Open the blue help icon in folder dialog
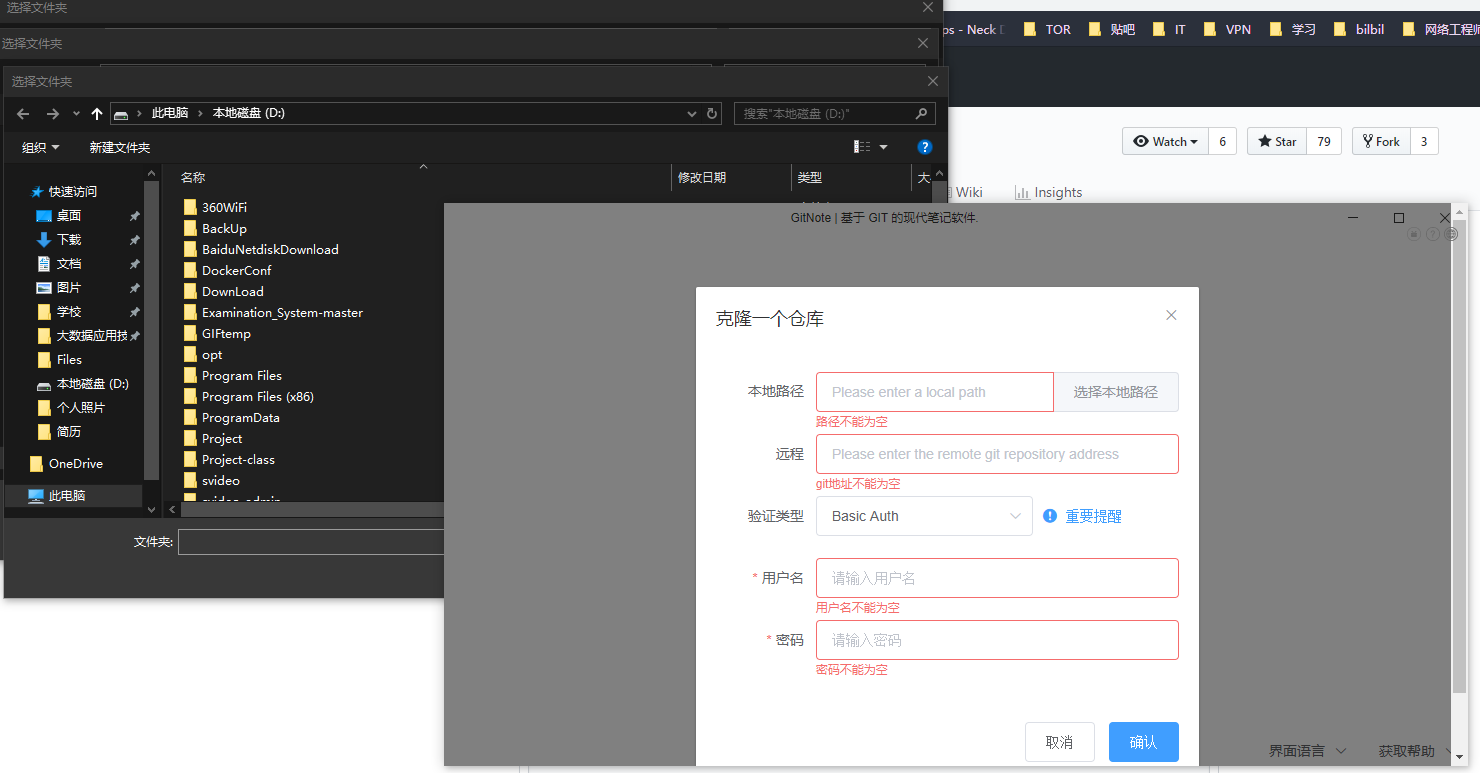1480x773 pixels. [925, 147]
